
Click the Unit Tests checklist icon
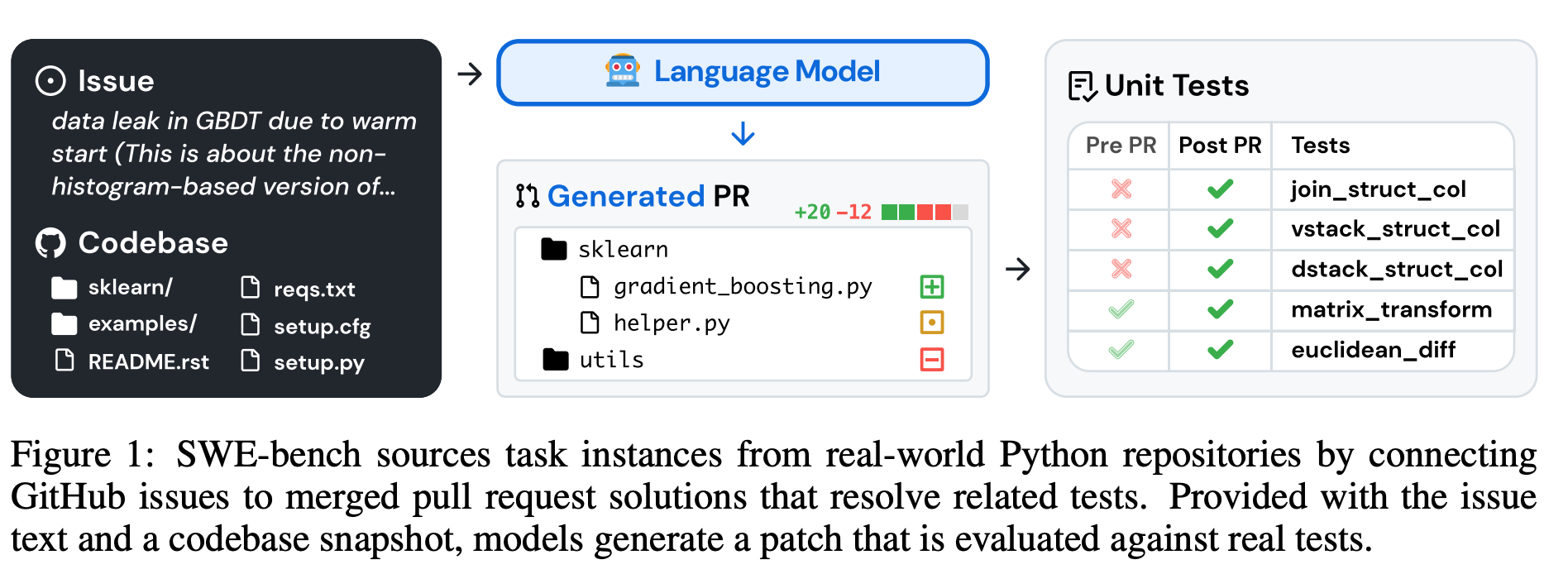coord(1083,86)
